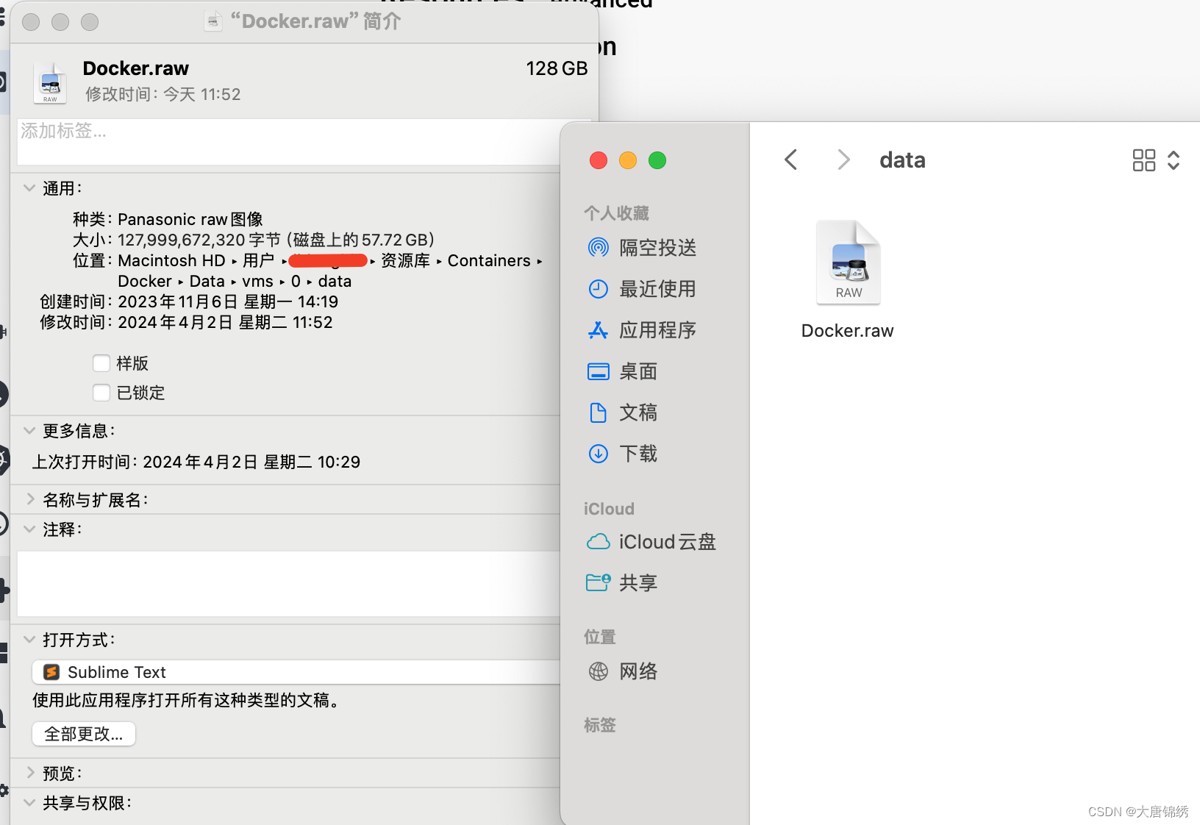Click the 位置 sidebar section header
Viewport: 1200px width, 825px height.
[x=600, y=637]
